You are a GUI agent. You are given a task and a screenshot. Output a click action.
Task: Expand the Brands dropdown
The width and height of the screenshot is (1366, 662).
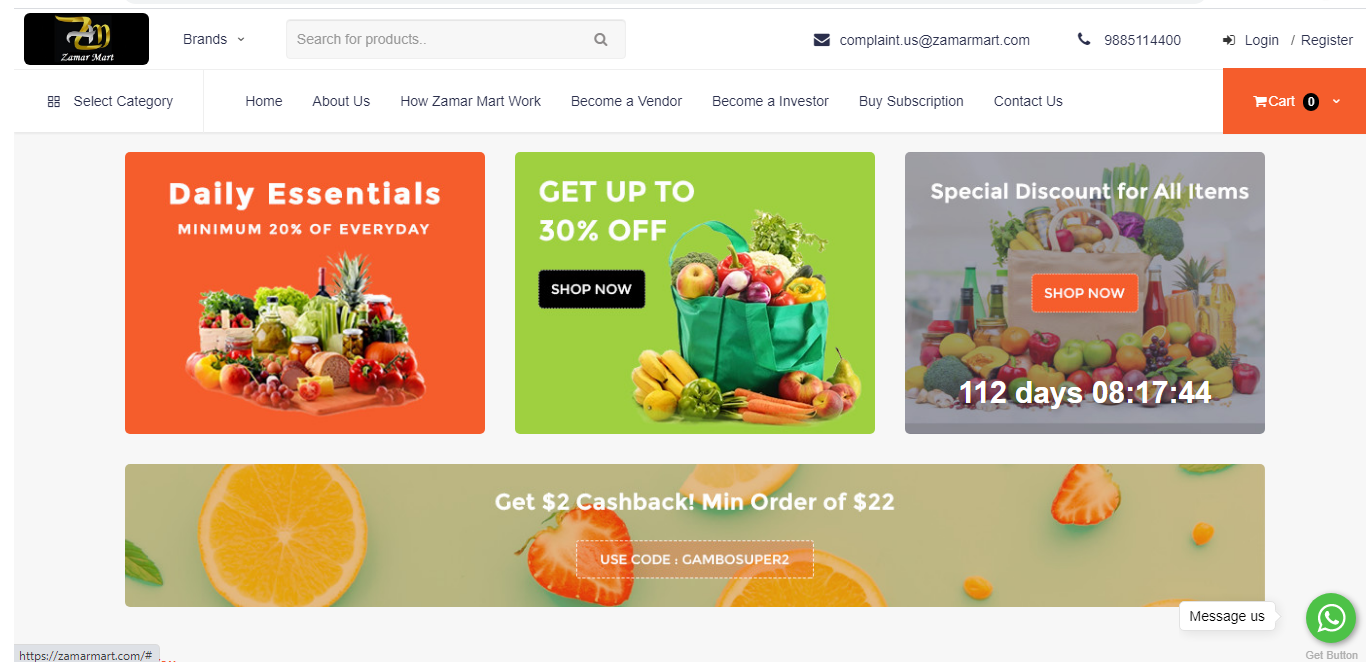[x=213, y=39]
